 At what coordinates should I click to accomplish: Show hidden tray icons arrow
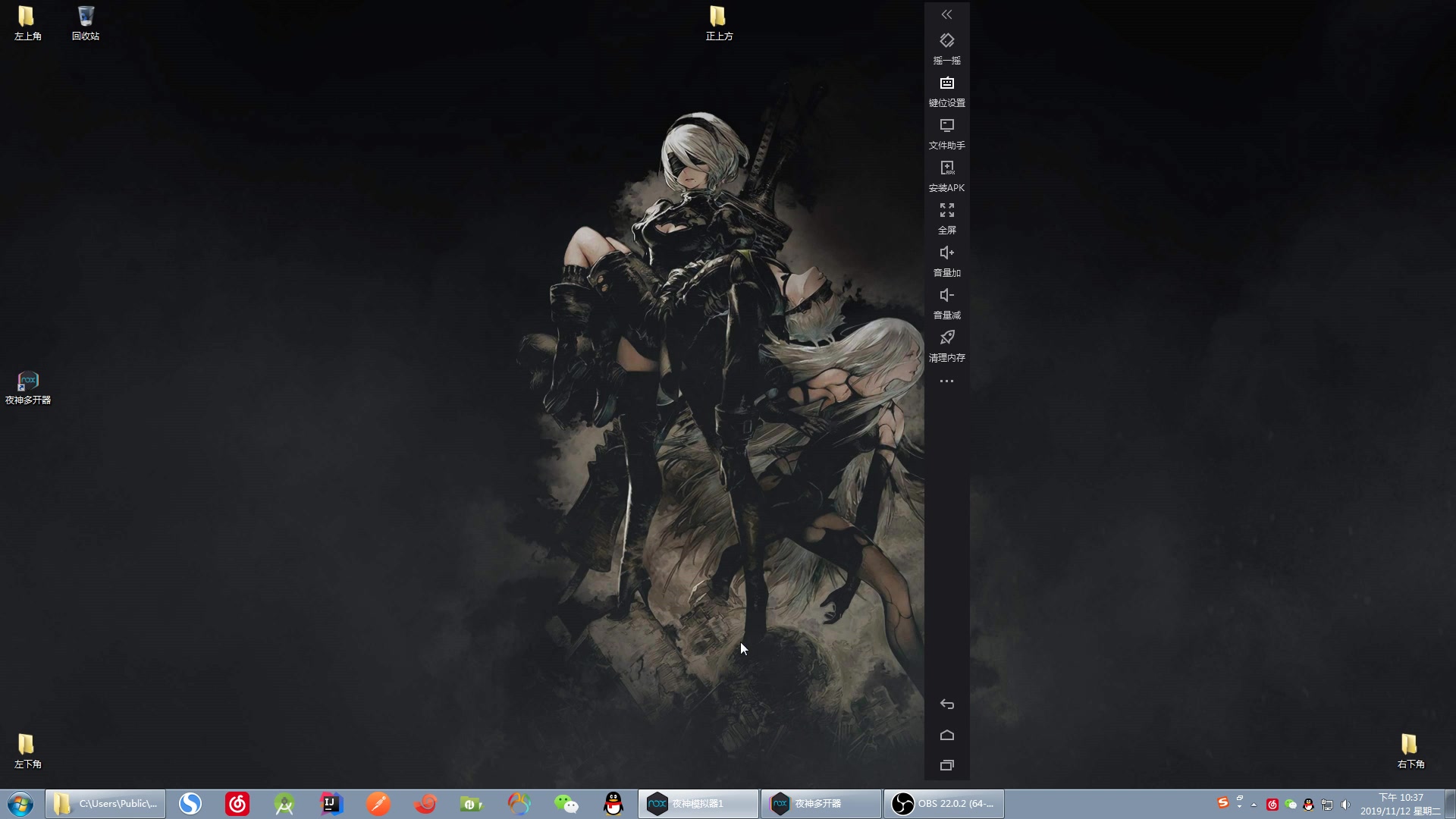1254,805
